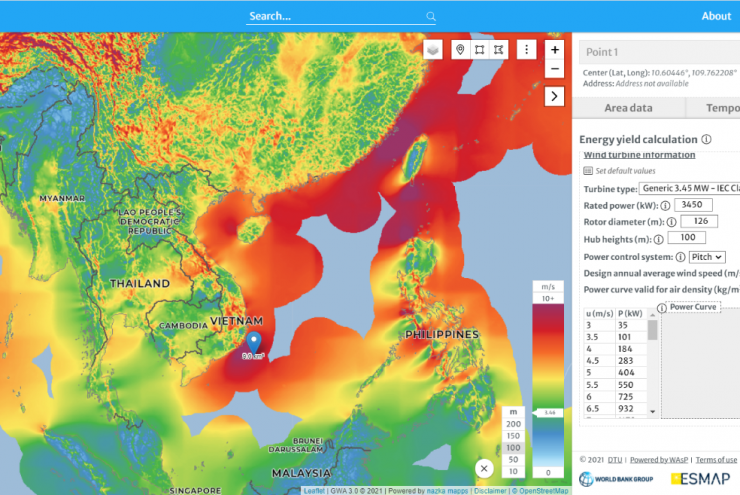Screen dimensions: 740x495
Task: Select the point marker tool
Action: [x=460, y=49]
